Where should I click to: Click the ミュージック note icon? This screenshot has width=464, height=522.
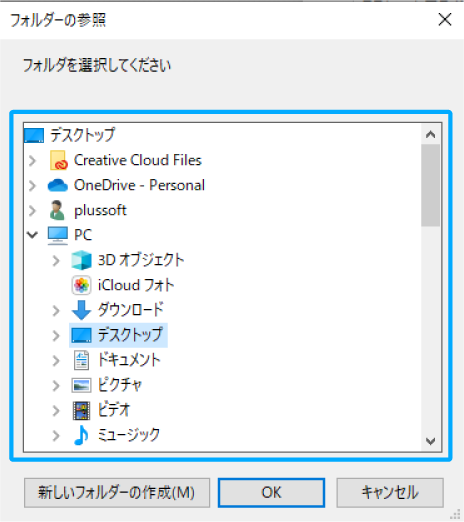pyautogui.click(x=81, y=435)
